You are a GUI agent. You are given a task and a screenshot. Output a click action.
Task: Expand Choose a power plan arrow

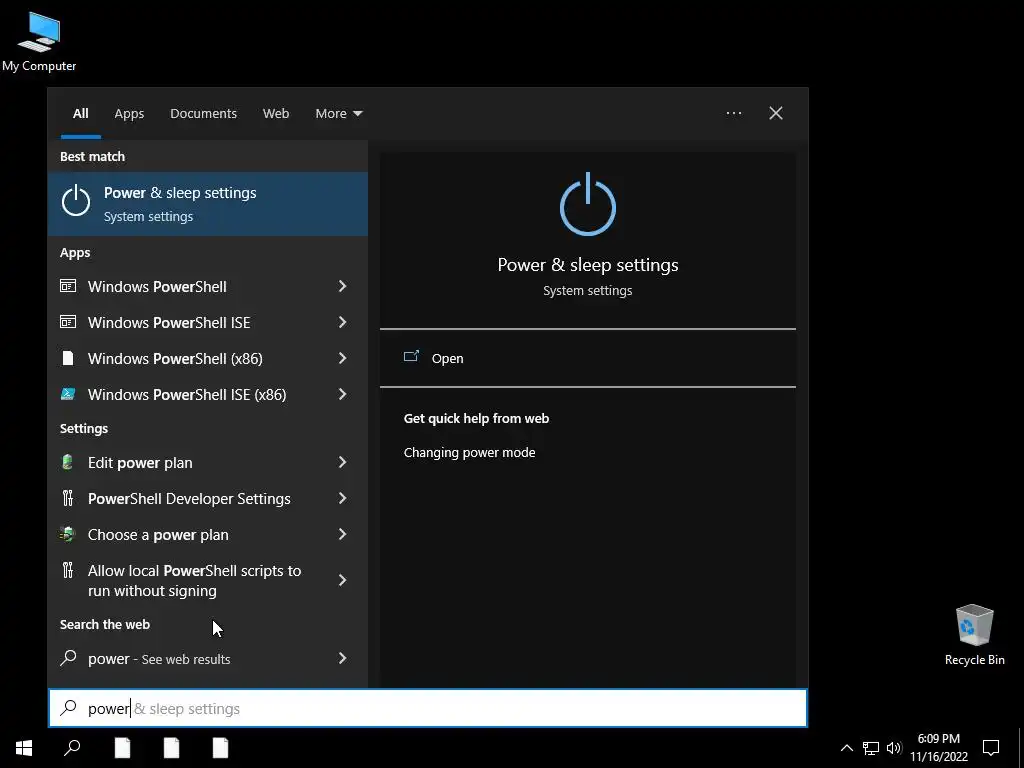(342, 534)
